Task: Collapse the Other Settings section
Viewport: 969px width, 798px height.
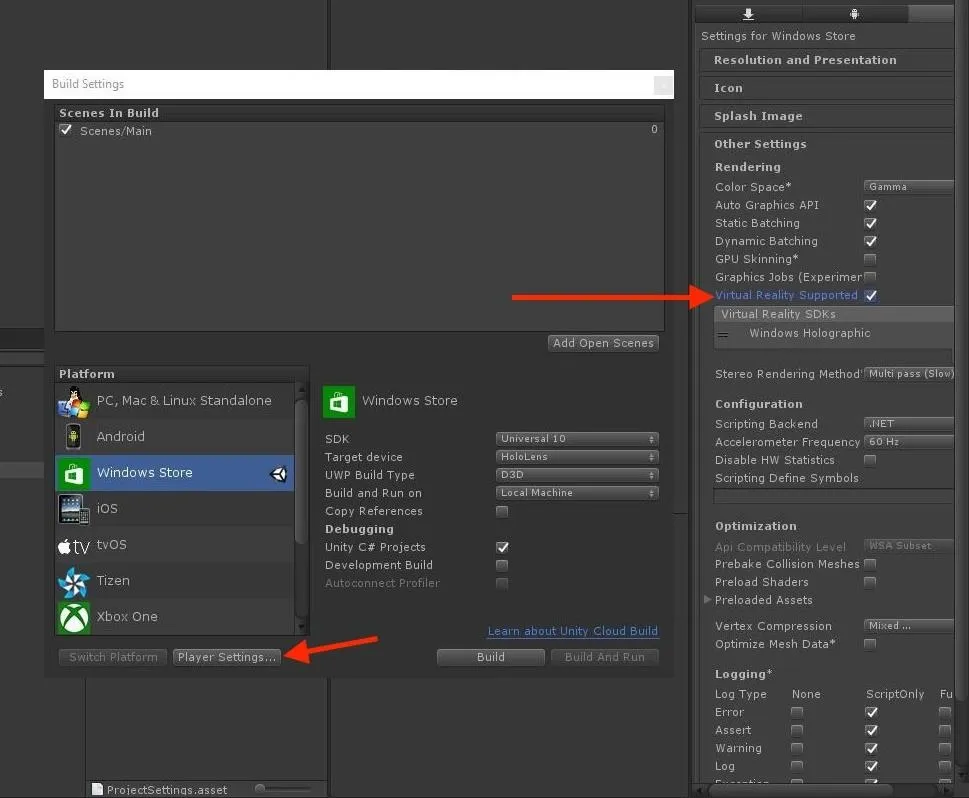Action: coord(827,144)
